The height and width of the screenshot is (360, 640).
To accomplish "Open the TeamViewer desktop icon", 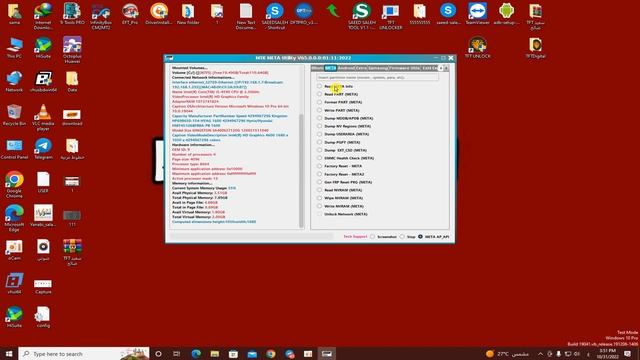I will pyautogui.click(x=477, y=14).
